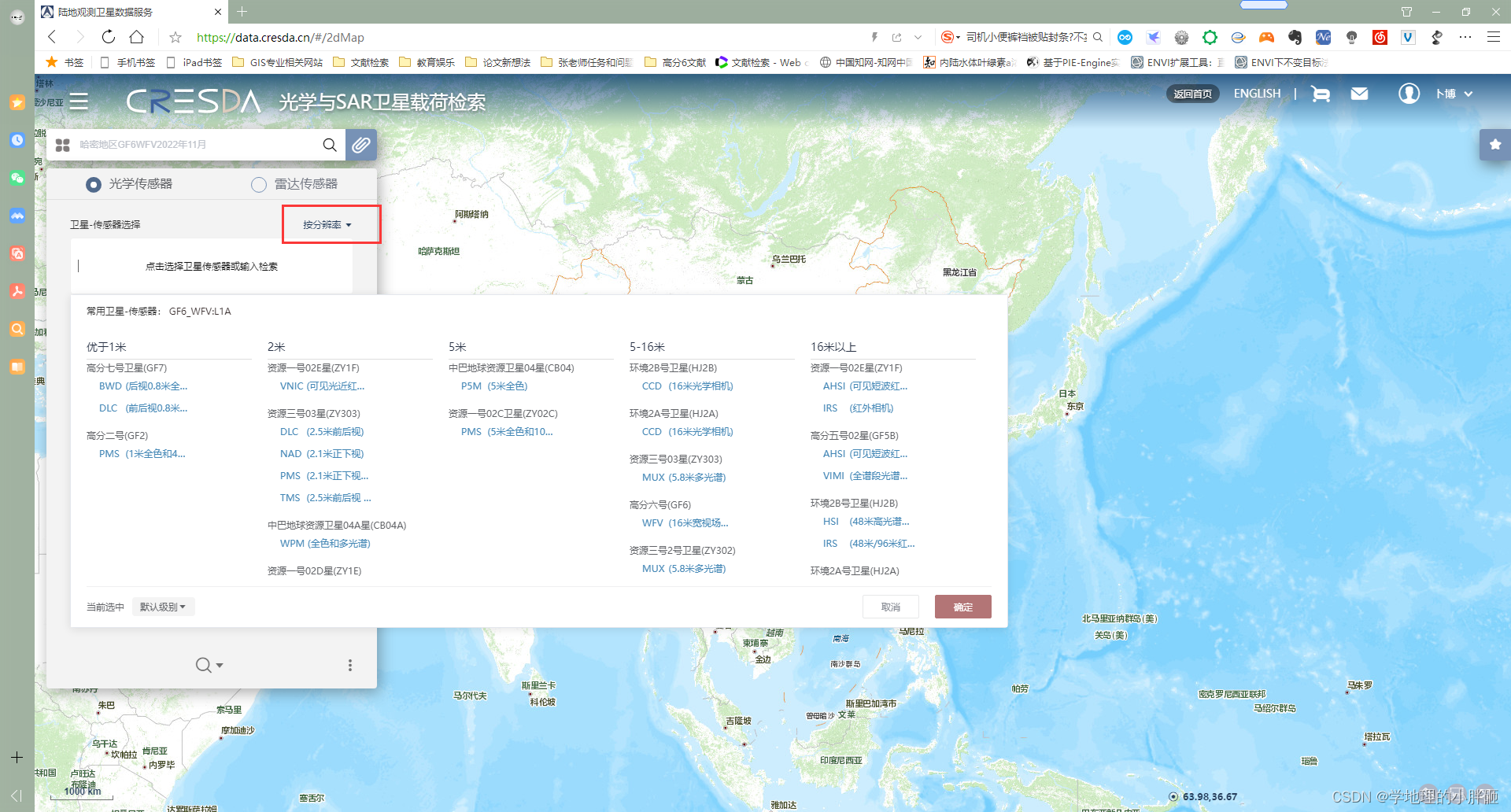This screenshot has width=1511, height=812.
Task: Open the shopping cart icon
Action: tap(1321, 94)
